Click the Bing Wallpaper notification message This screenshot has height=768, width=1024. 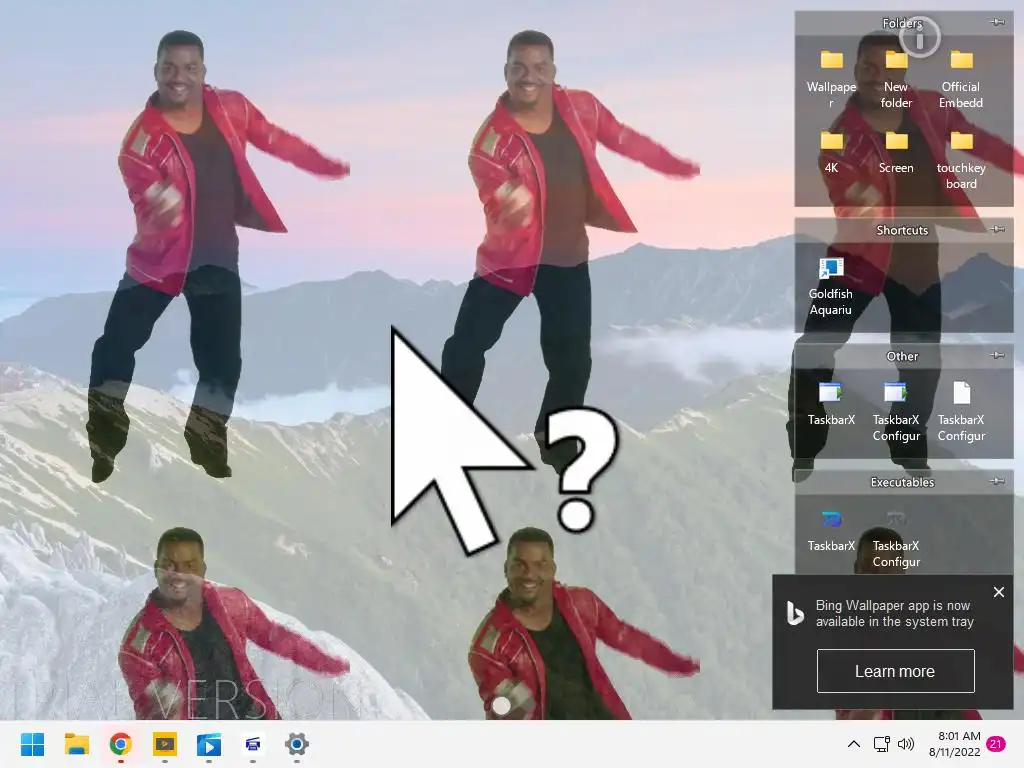tap(894, 613)
